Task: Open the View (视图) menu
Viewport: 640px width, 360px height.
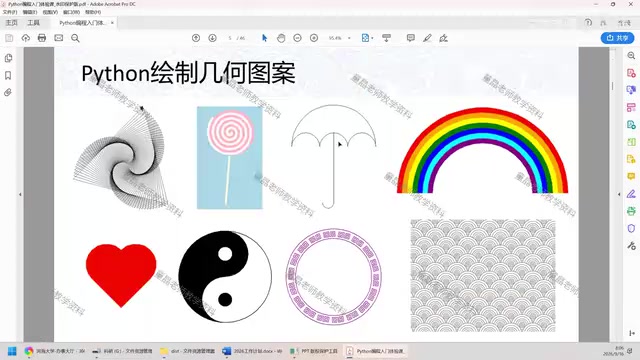Action: click(50, 12)
